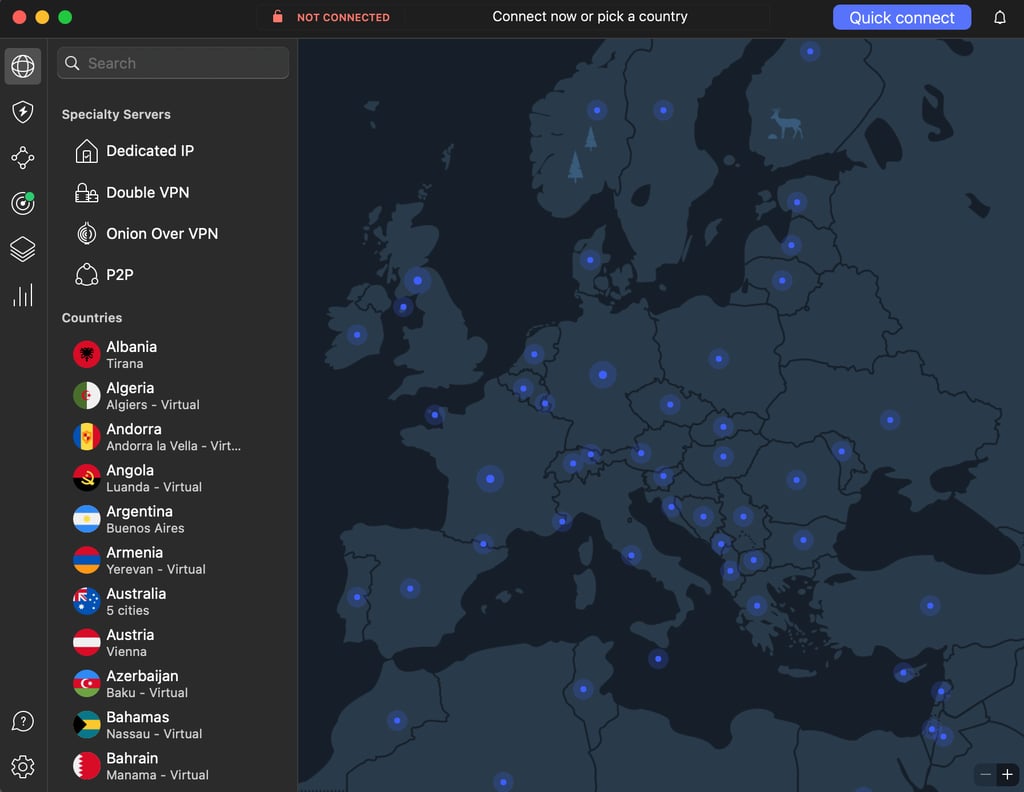
Task: Open the stacked layers icon in sidebar
Action: point(23,249)
